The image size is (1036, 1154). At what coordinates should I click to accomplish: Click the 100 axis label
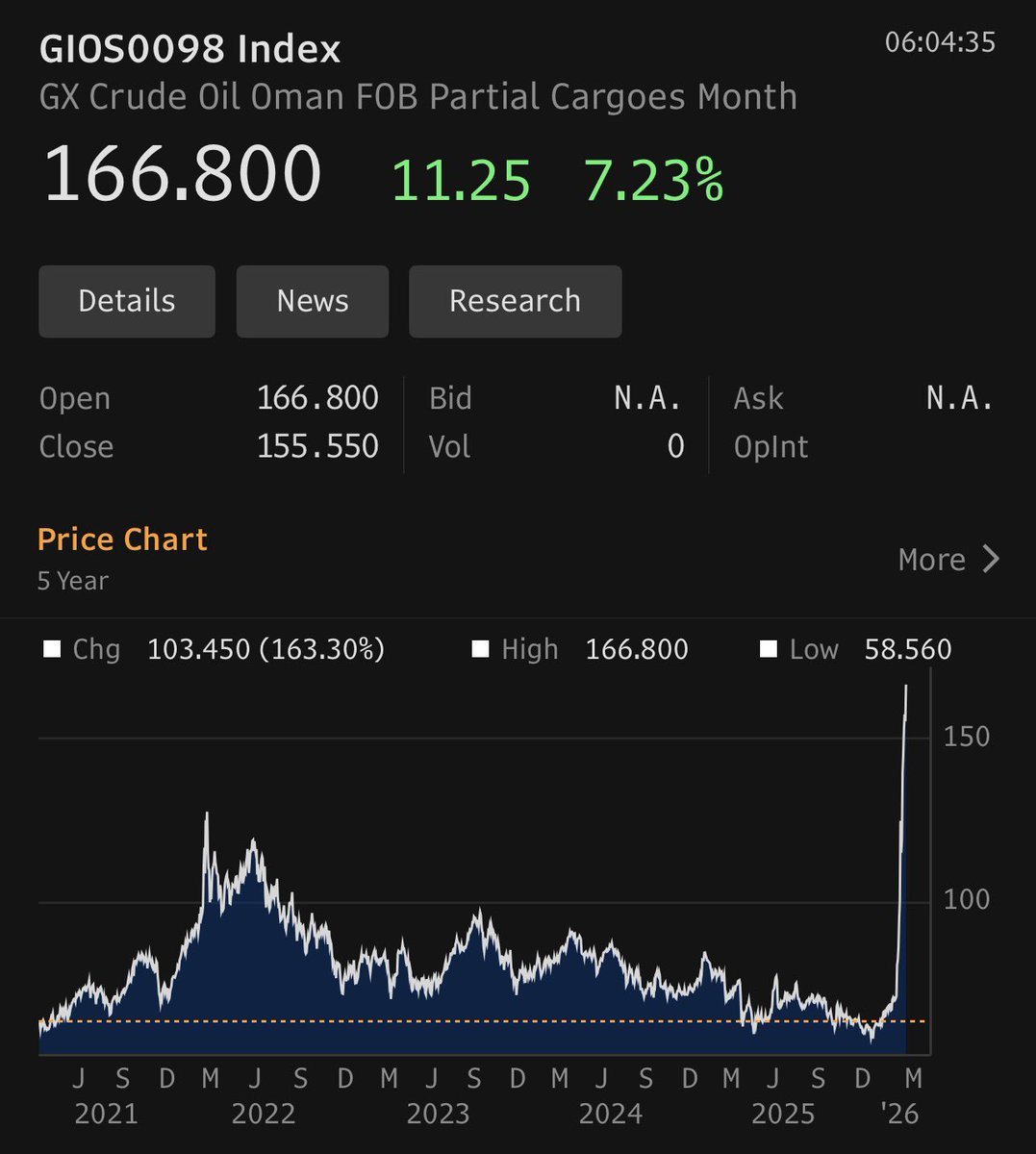coord(967,900)
